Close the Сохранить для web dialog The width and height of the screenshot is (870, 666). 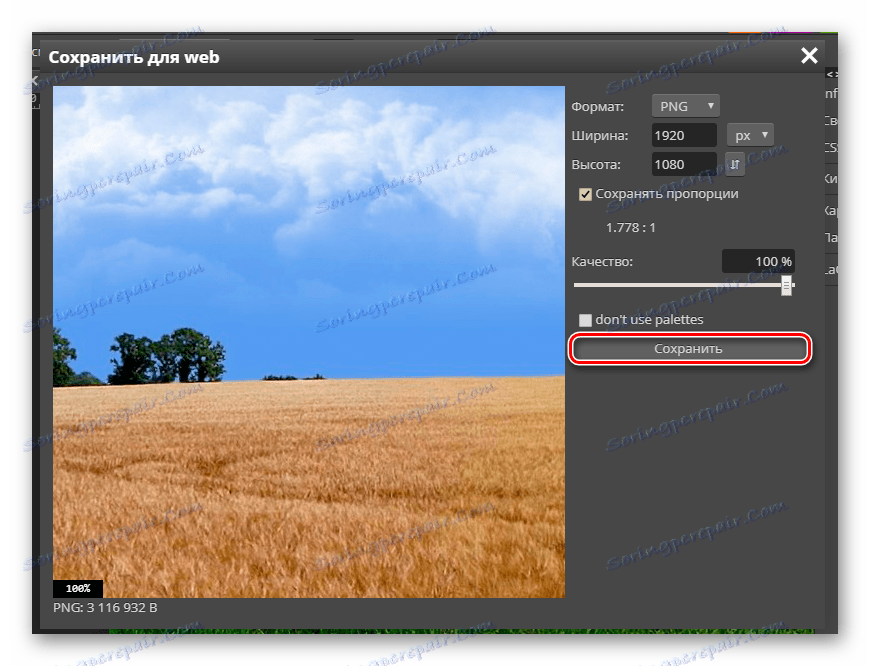pos(809,56)
